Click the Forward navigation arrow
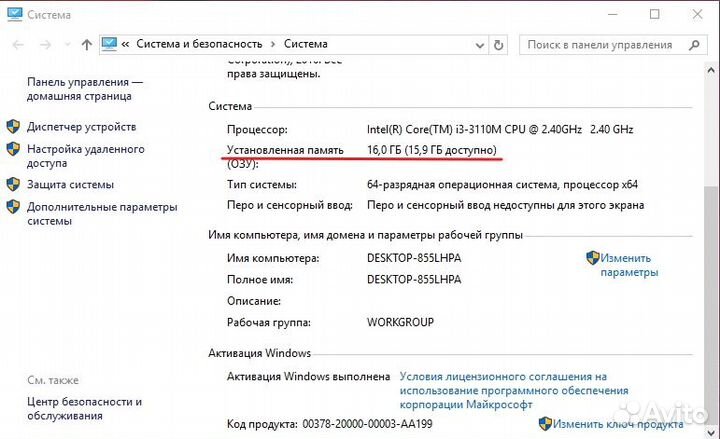The width and height of the screenshot is (720, 439). coord(45,45)
